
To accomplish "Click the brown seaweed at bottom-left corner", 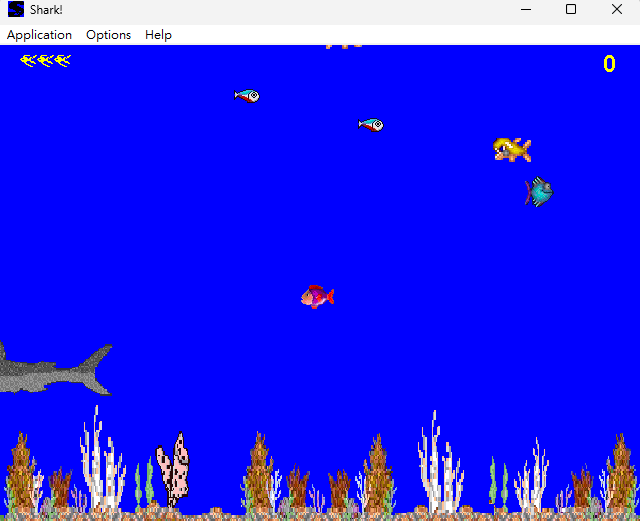I will [x=21, y=472].
